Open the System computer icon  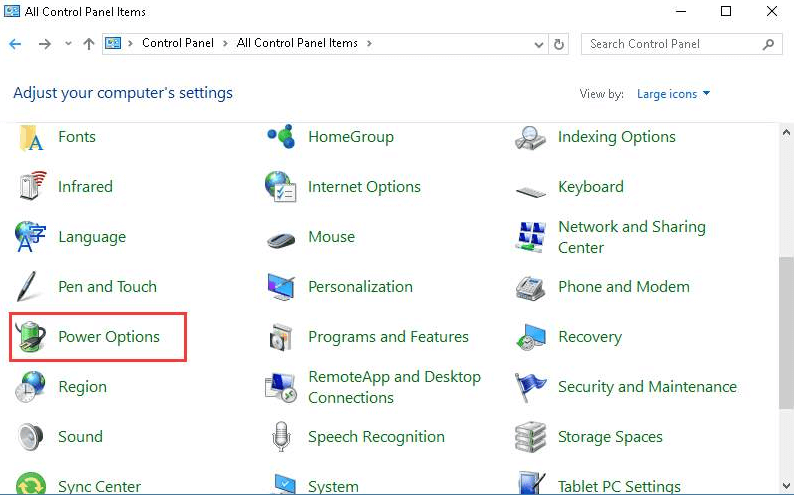(x=285, y=484)
